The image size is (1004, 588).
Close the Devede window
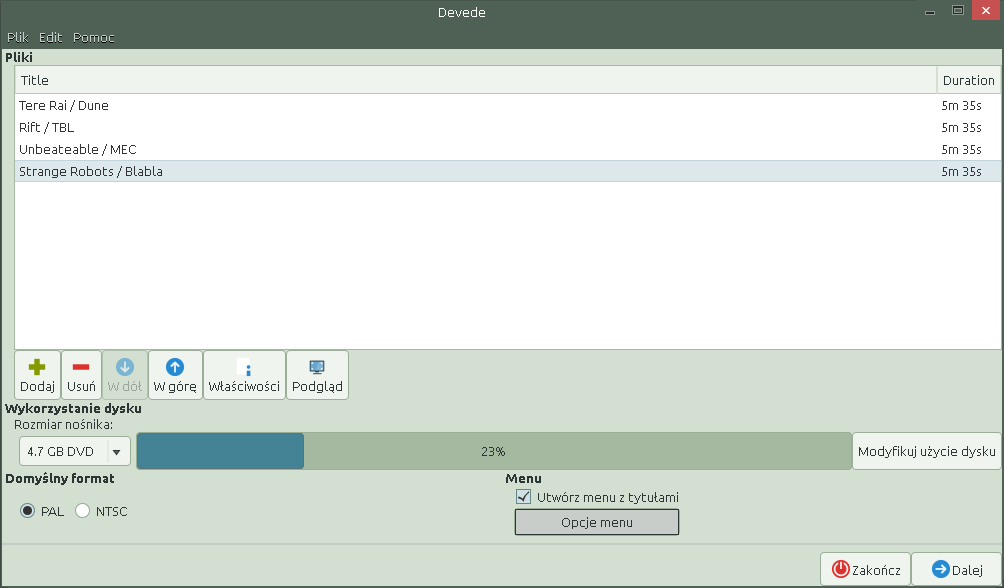(986, 10)
